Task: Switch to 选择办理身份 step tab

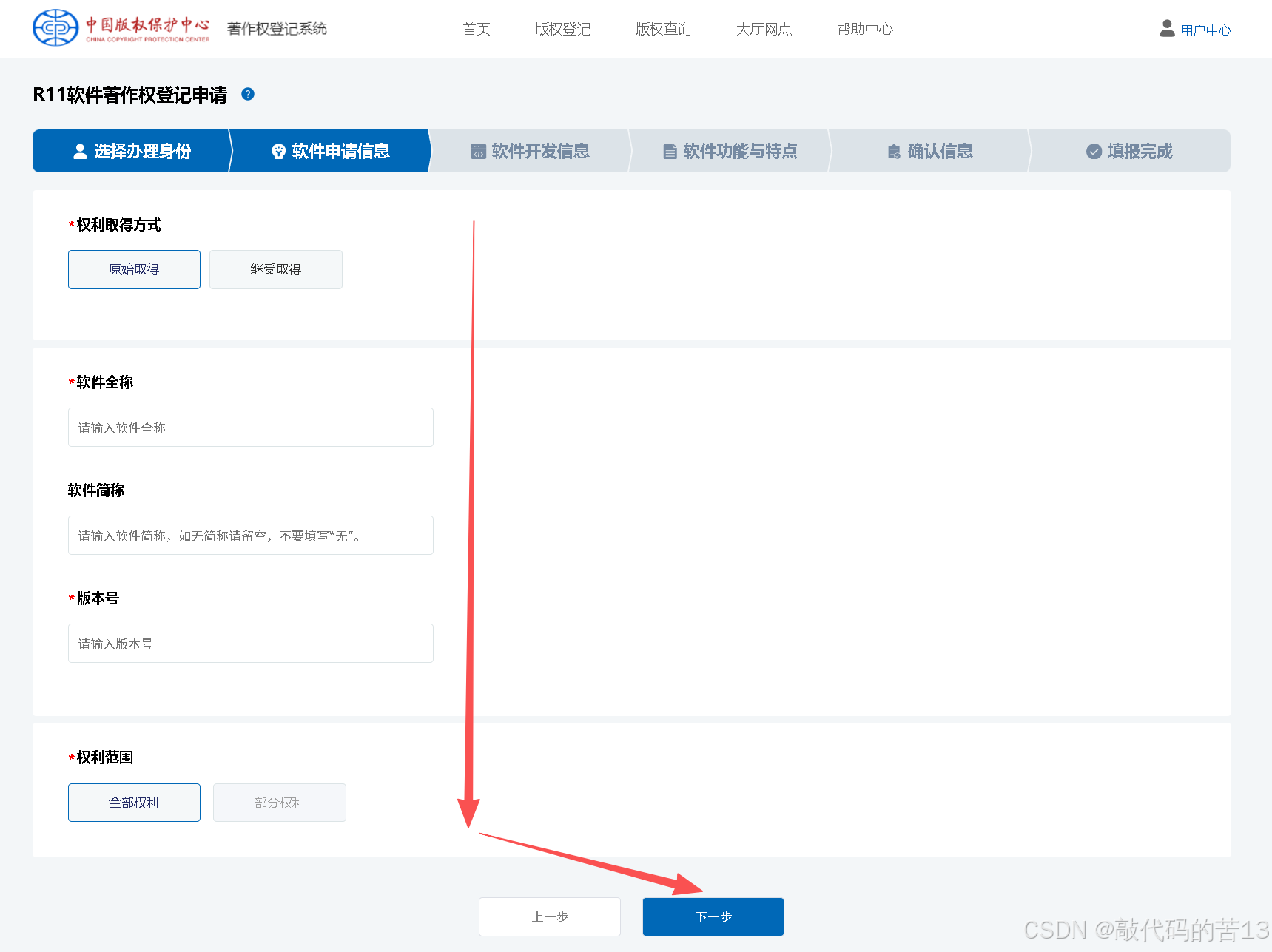Action: coord(132,151)
